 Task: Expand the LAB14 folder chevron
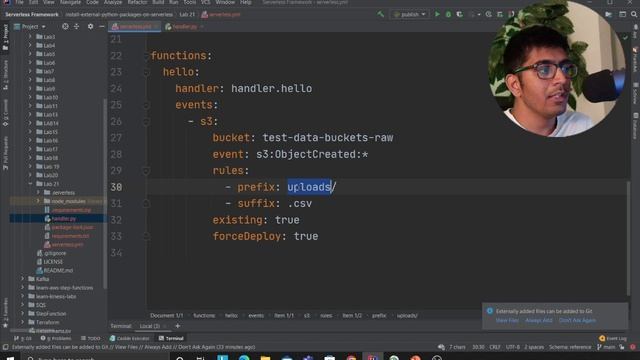pos(30,123)
